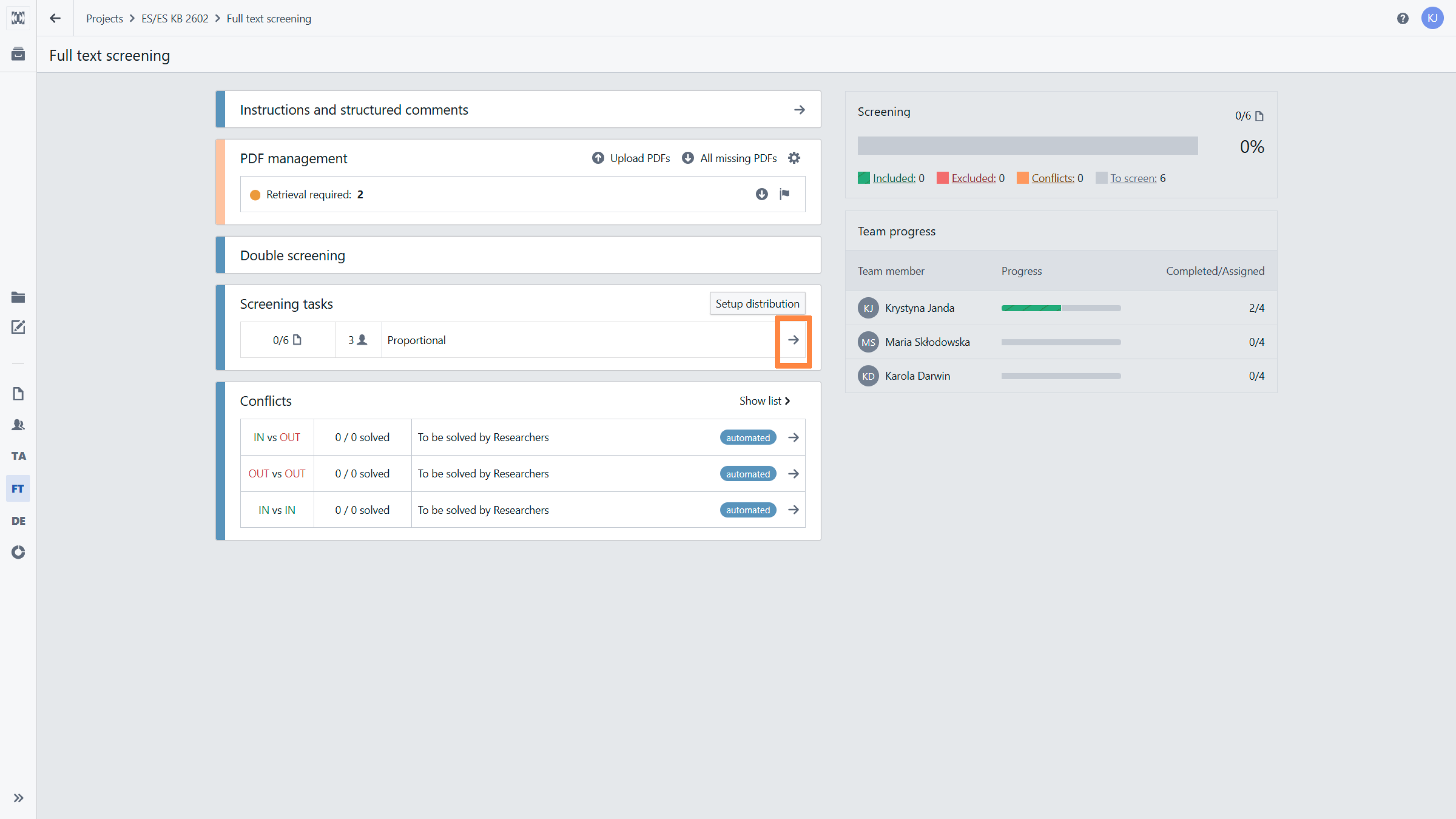Click the Full text screening breadcrumb

[269, 19]
